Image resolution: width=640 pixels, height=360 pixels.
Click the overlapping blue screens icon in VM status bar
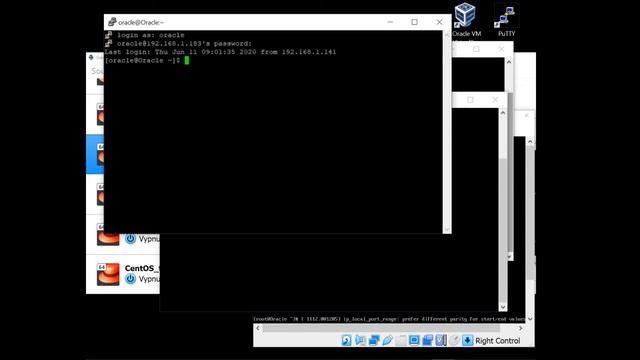(427, 340)
